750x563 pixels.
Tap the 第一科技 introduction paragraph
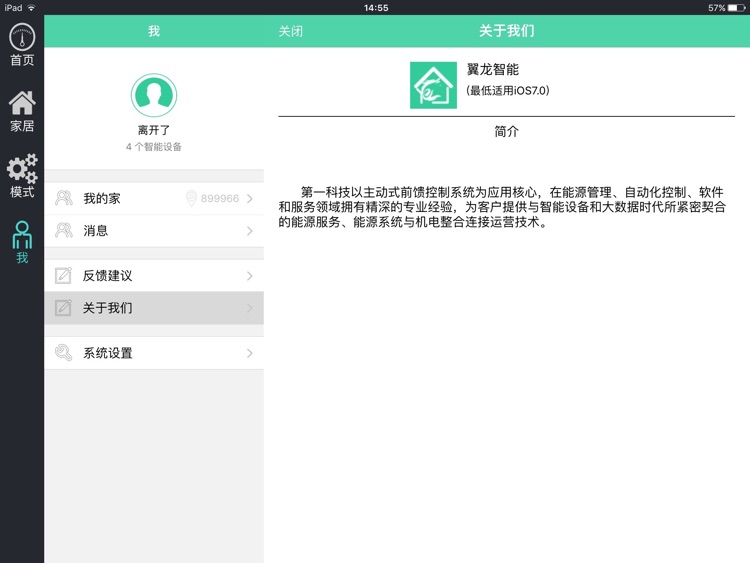tap(502, 207)
